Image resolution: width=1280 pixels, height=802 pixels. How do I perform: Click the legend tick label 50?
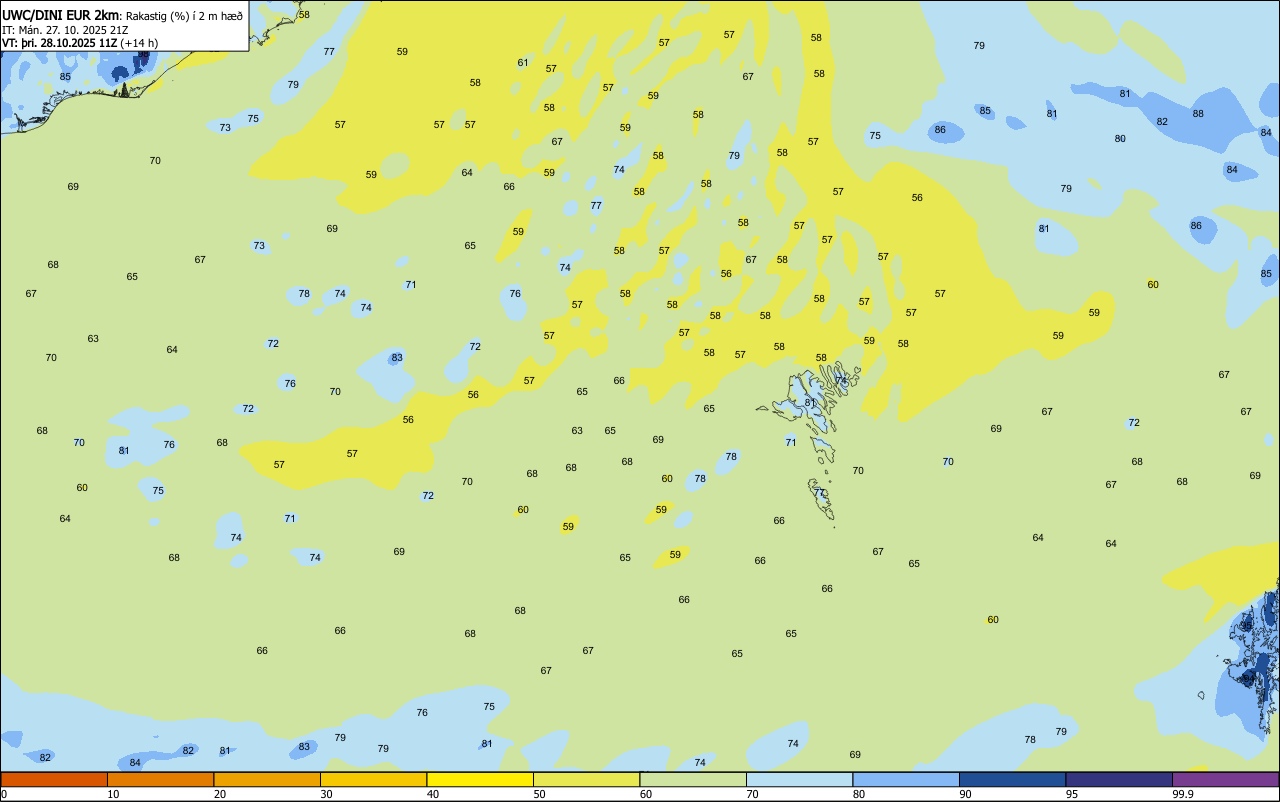point(539,794)
